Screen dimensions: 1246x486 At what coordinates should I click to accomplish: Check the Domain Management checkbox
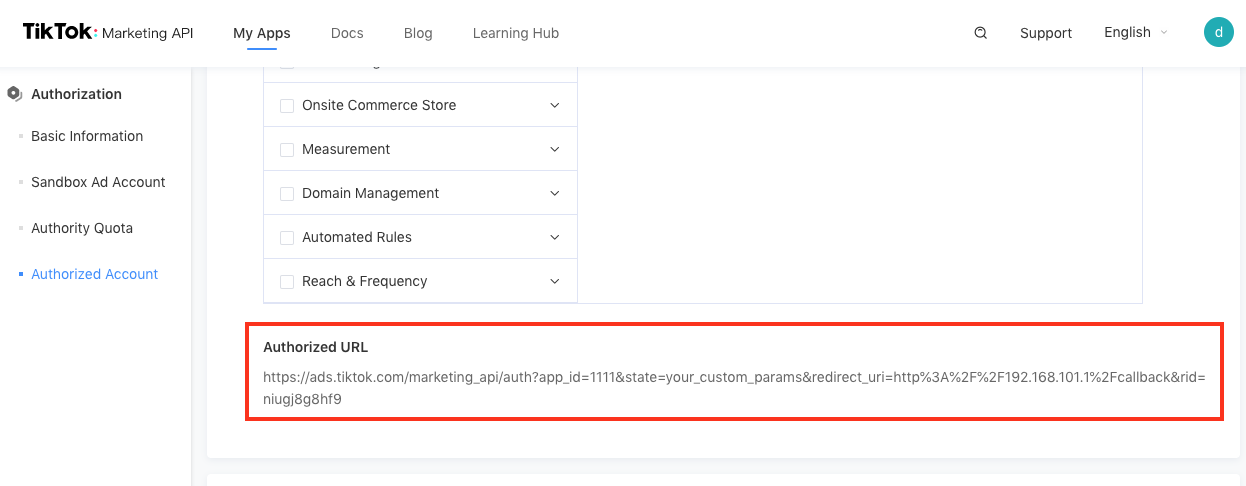click(287, 194)
